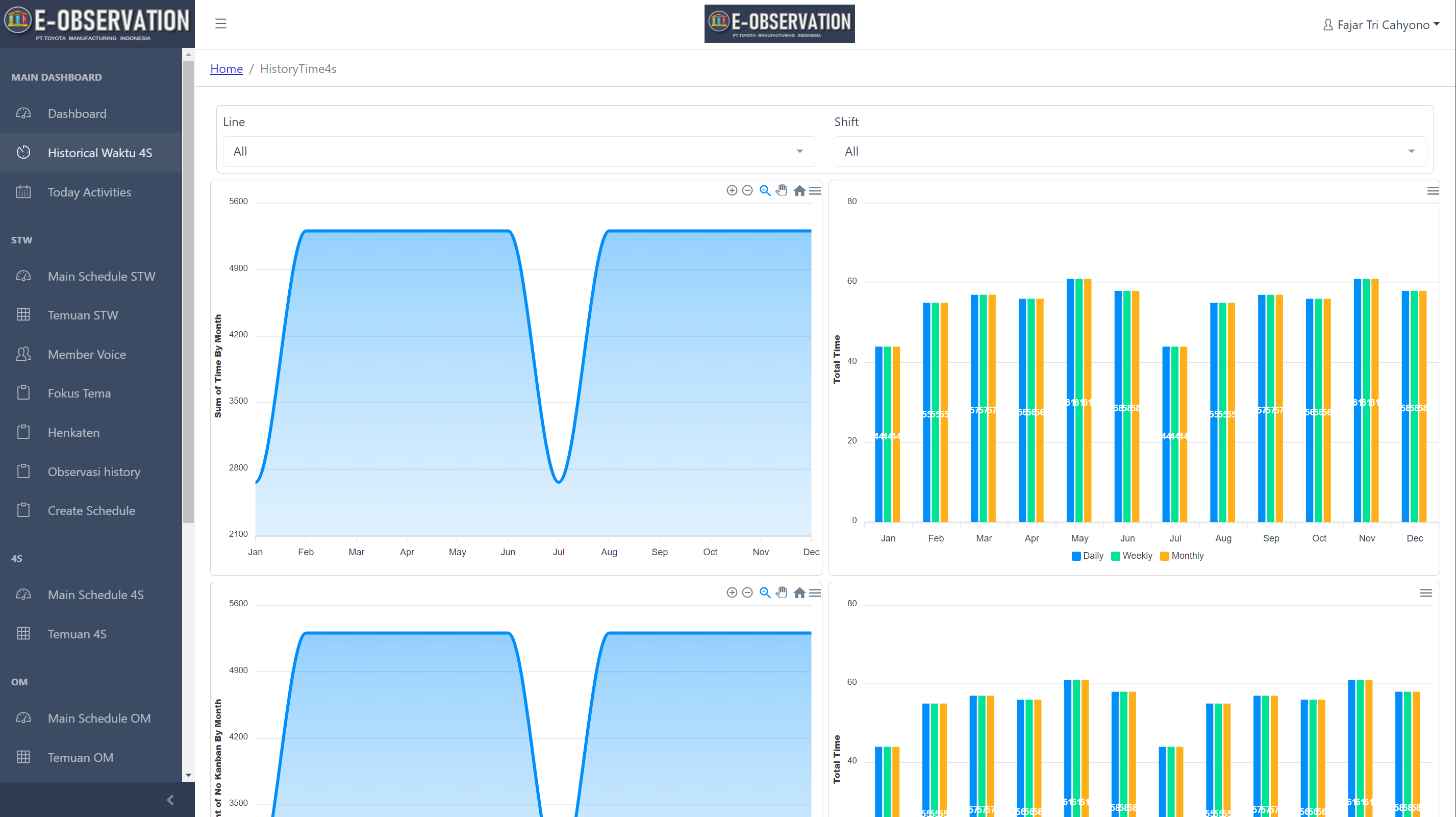Toggle the Daily series in first bar chart legend
The height and width of the screenshot is (817, 1456).
coord(1088,556)
